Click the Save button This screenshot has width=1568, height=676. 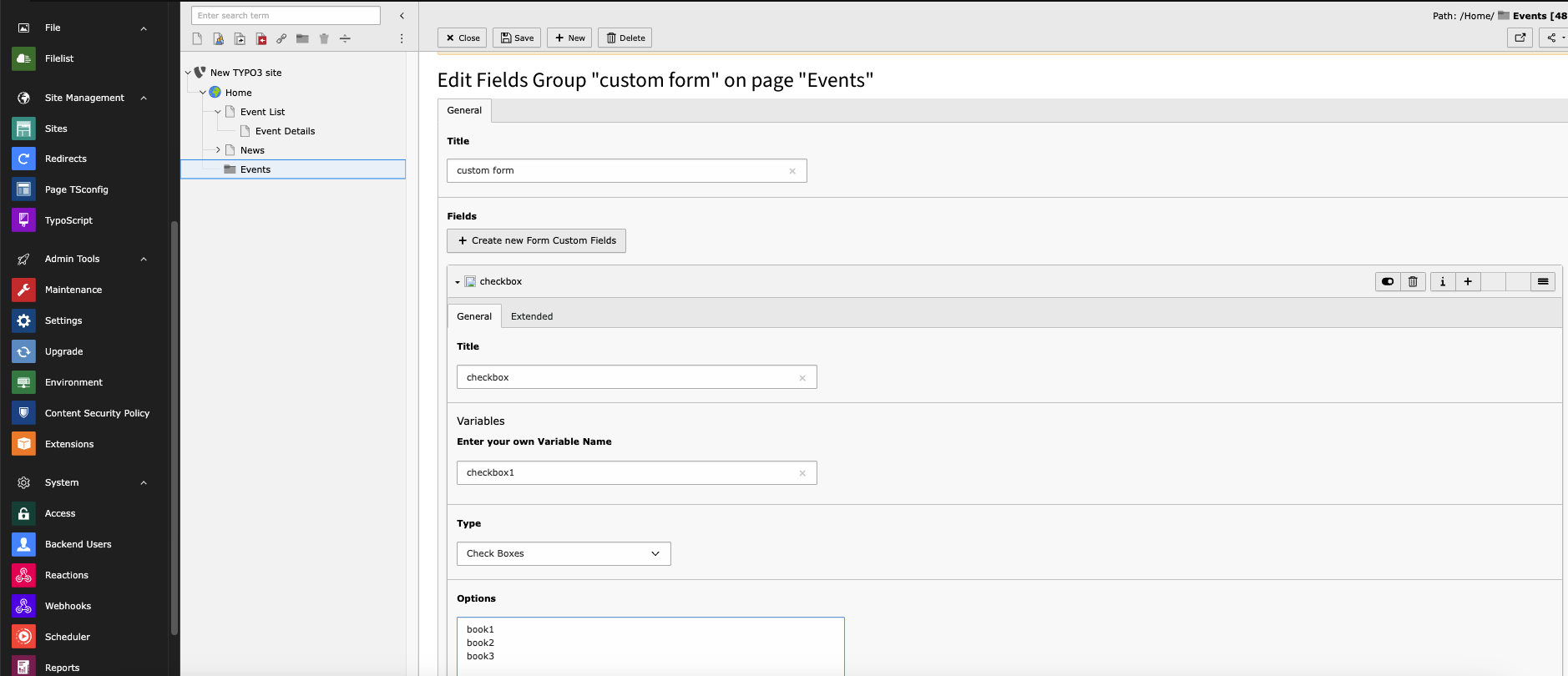pyautogui.click(x=517, y=38)
